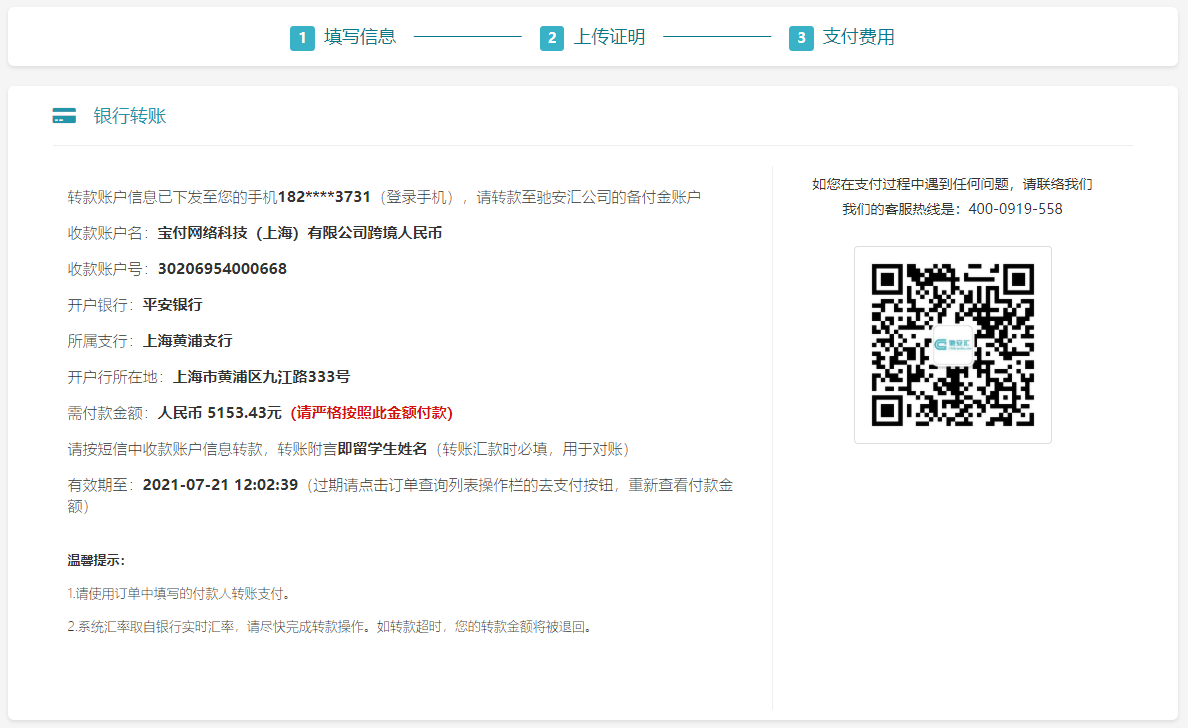Click step 3 number badge
Image resolution: width=1188 pixels, height=728 pixels.
tap(801, 38)
